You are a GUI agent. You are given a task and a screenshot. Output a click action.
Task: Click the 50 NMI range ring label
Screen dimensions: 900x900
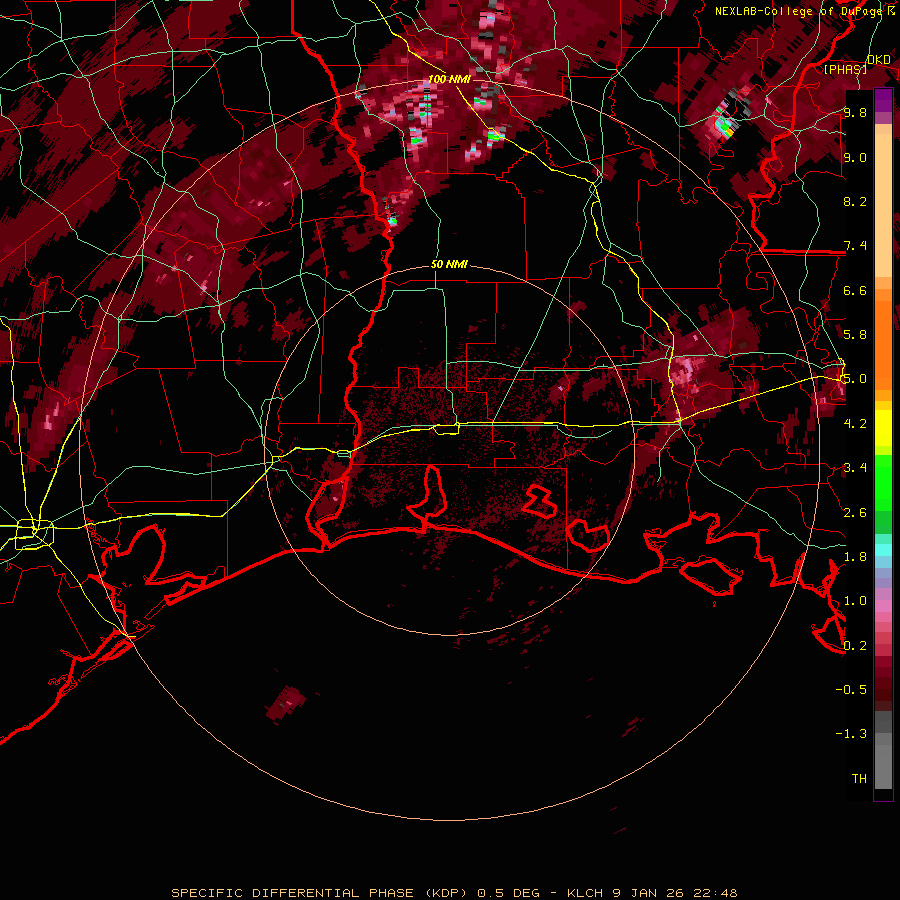(x=449, y=265)
